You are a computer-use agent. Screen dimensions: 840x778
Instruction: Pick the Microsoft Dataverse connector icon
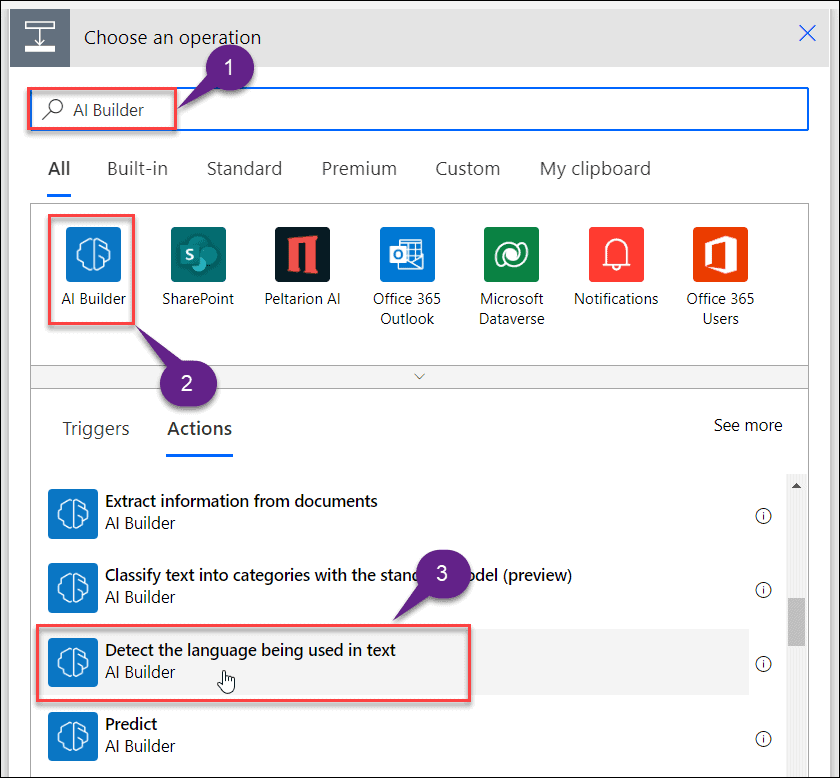(511, 254)
